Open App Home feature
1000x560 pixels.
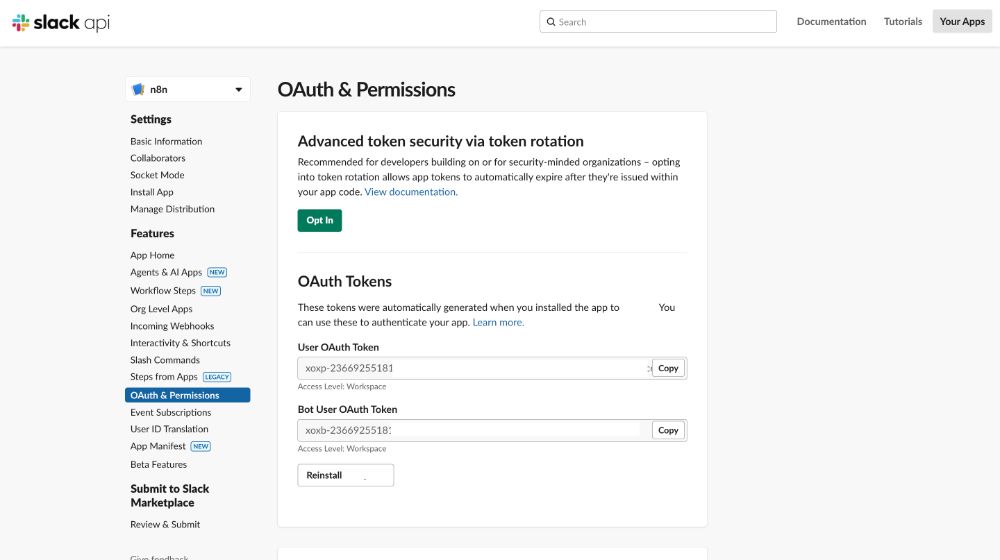coord(152,255)
